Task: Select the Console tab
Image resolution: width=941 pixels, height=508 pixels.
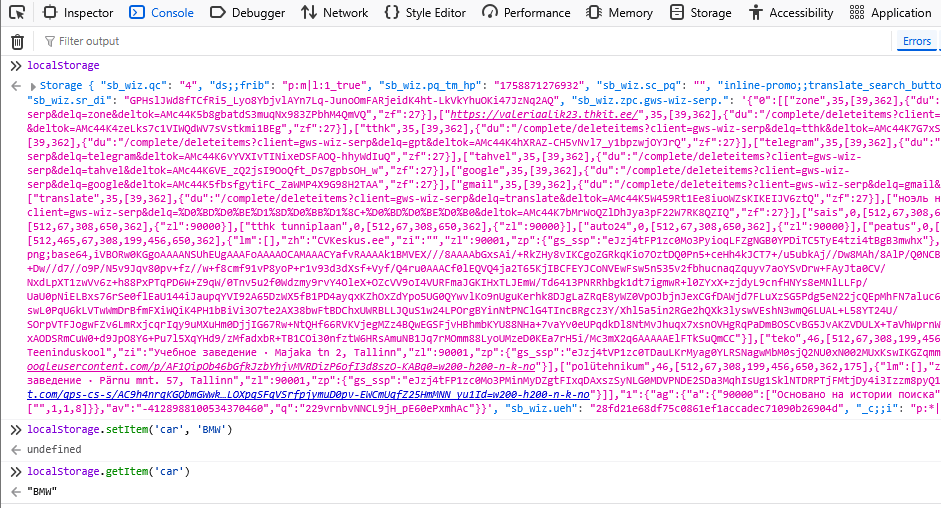Action: point(162,13)
